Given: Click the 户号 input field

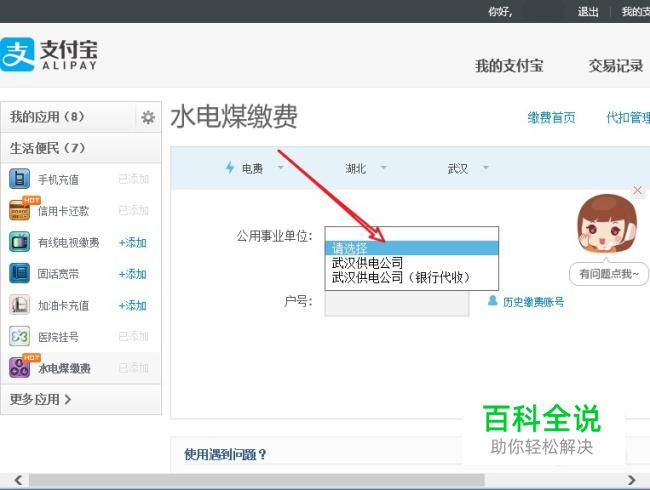Looking at the screenshot, I should [397, 303].
